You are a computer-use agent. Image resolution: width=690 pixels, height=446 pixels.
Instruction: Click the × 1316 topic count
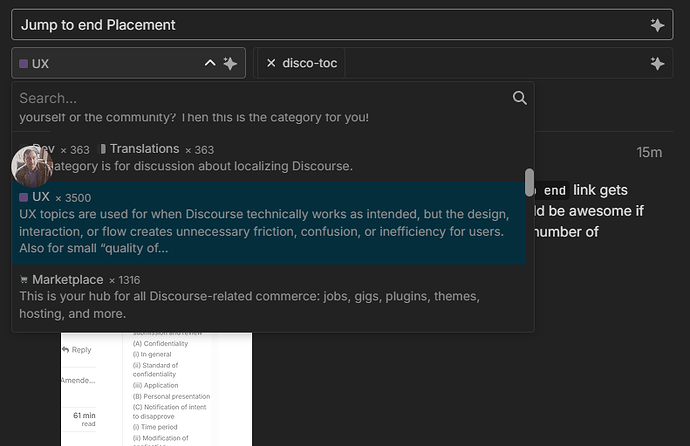pos(125,280)
